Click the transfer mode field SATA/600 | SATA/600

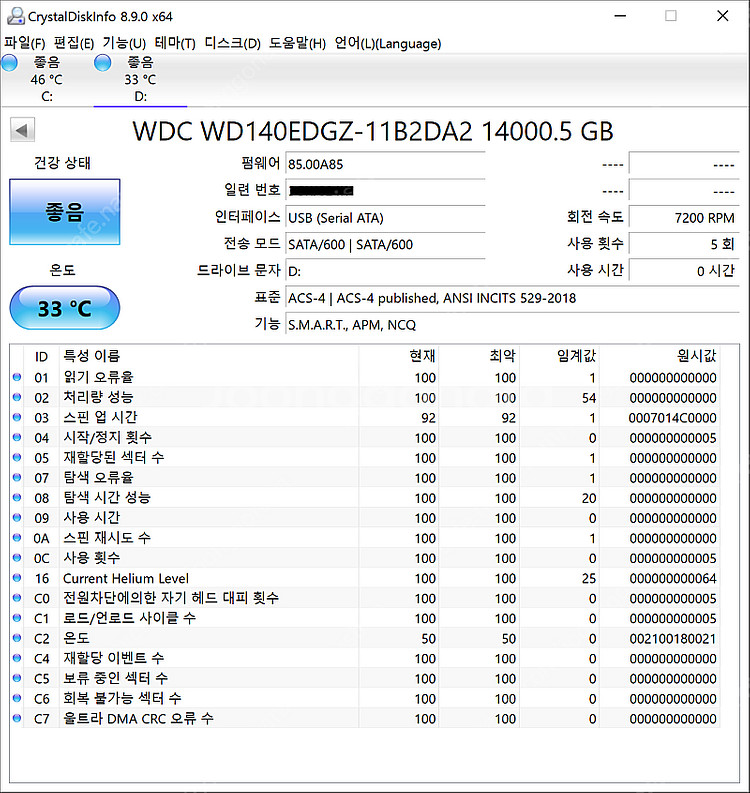tap(385, 245)
